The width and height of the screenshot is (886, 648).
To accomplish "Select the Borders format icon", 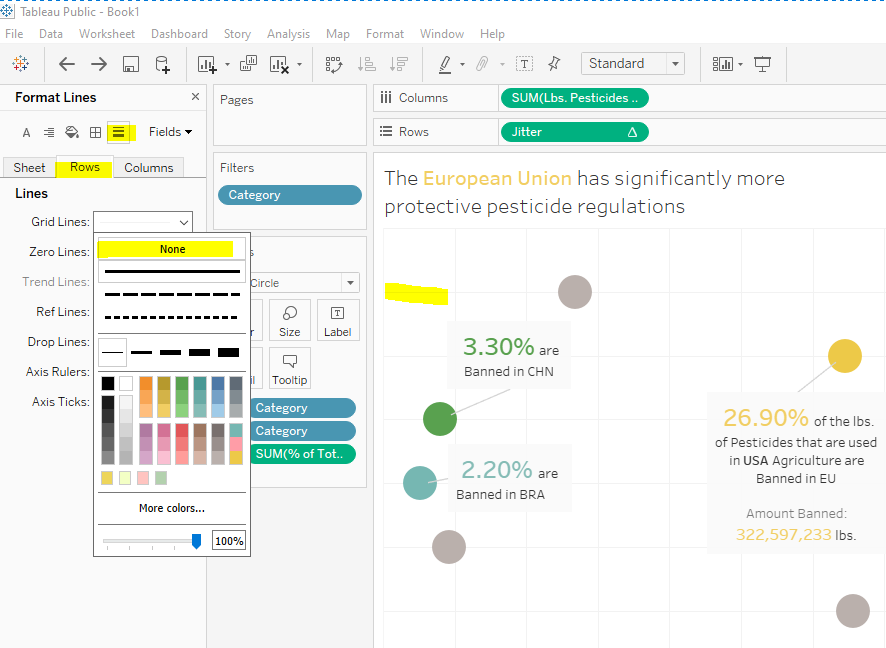I will click(95, 132).
